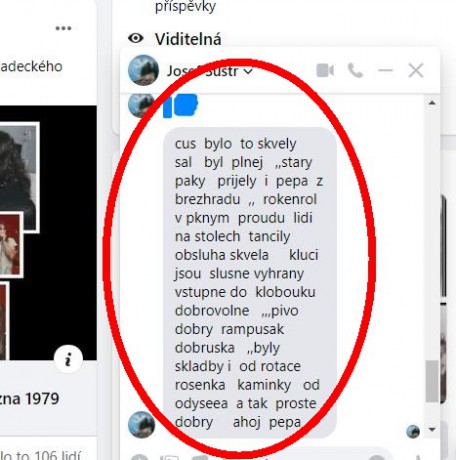Click the blue thumbs-up like sticker
This screenshot has width=456, height=460.
pos(180,106)
